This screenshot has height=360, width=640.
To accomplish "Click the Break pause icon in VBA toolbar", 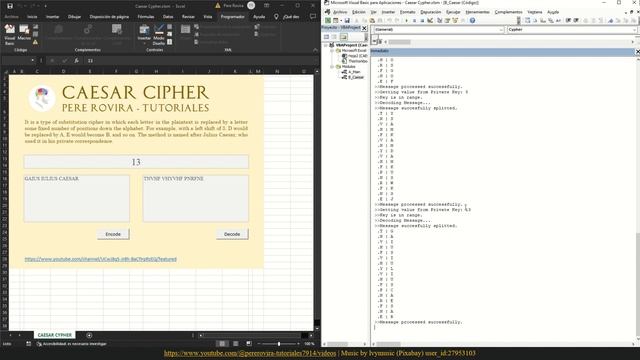I will (414, 20).
